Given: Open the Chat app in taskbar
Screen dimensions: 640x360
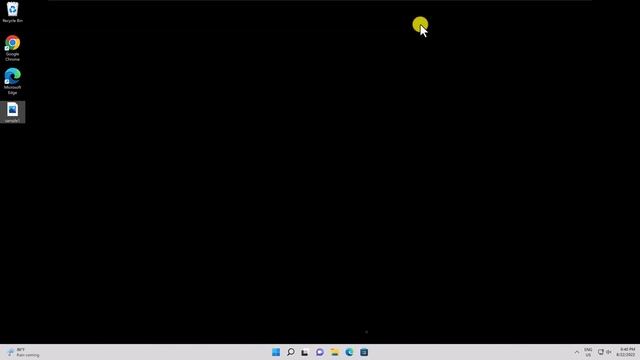Looking at the screenshot, I should coord(320,352).
